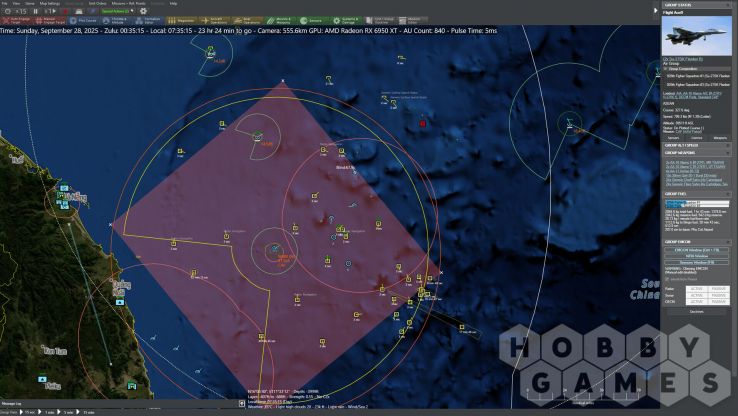Screen dimensions: 738x416
Task: Open the Unit Orders menu
Action: pyautogui.click(x=97, y=3)
